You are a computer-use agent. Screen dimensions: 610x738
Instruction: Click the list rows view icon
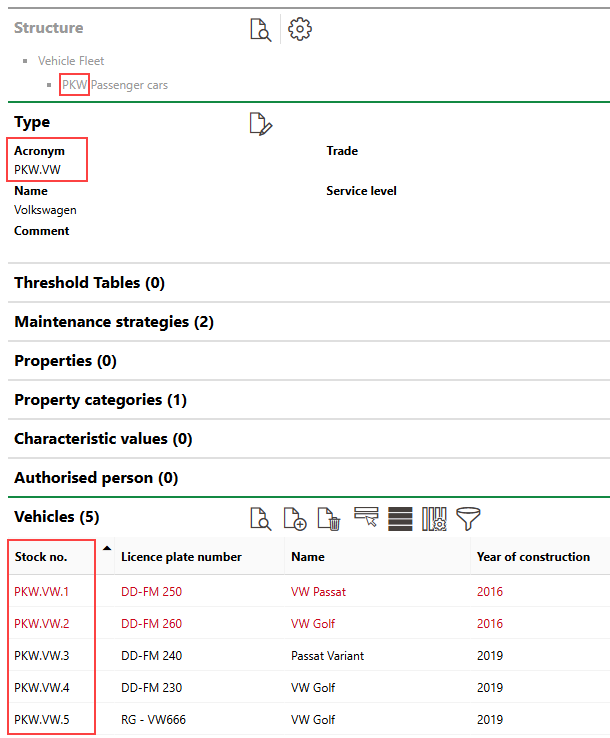[x=400, y=518]
